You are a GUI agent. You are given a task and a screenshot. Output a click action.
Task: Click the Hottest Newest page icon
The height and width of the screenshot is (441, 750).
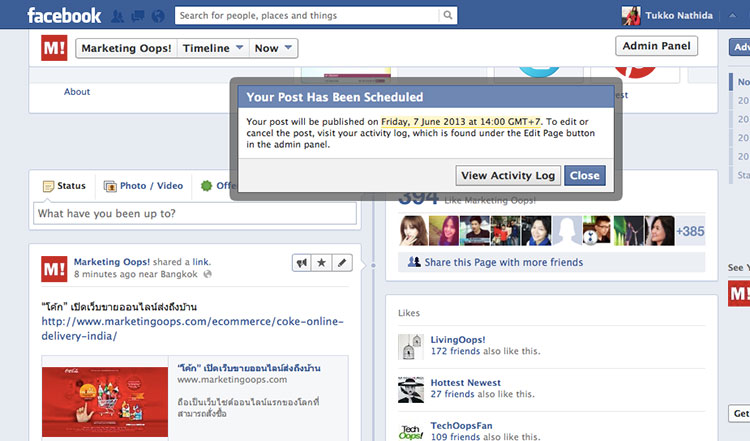pyautogui.click(x=411, y=389)
